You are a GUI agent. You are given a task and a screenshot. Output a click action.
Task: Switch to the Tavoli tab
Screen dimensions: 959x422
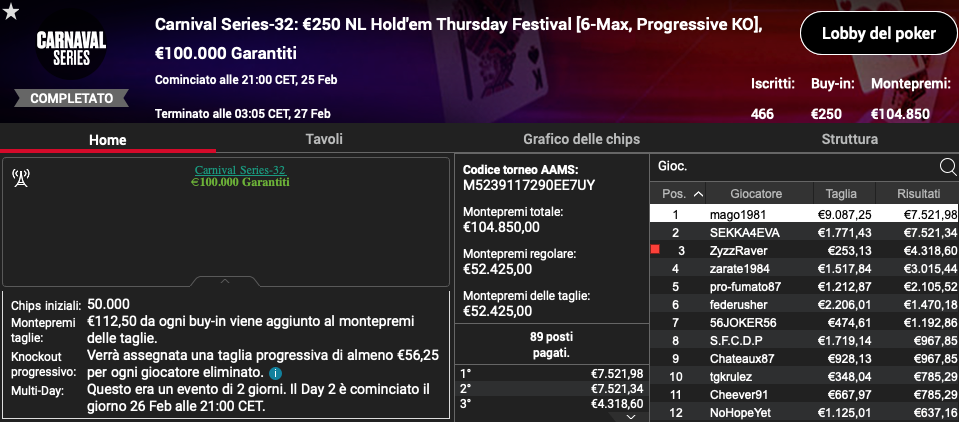[x=324, y=139]
